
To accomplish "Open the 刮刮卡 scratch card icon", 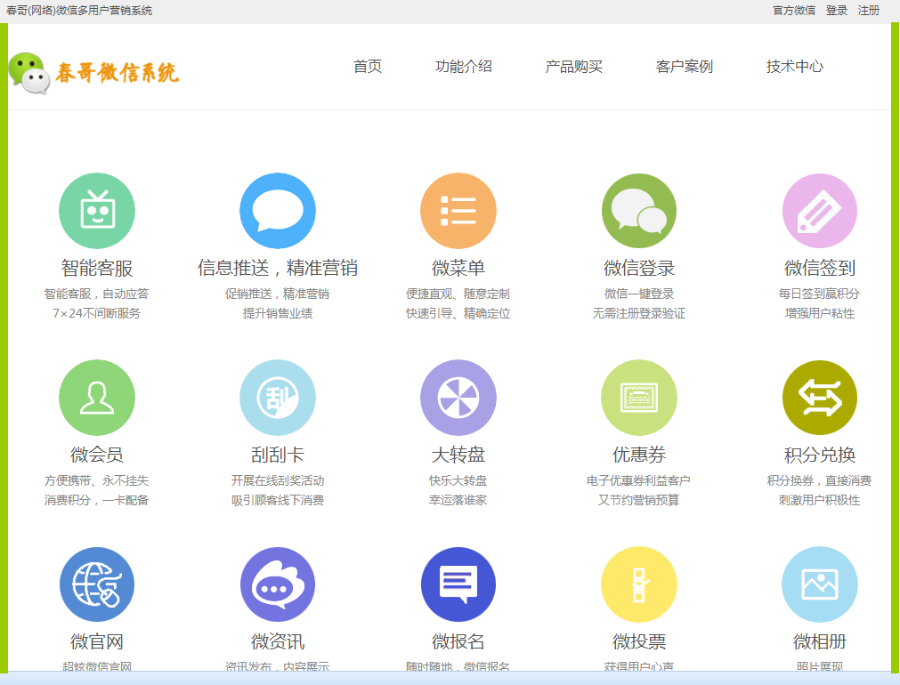I will [277, 397].
